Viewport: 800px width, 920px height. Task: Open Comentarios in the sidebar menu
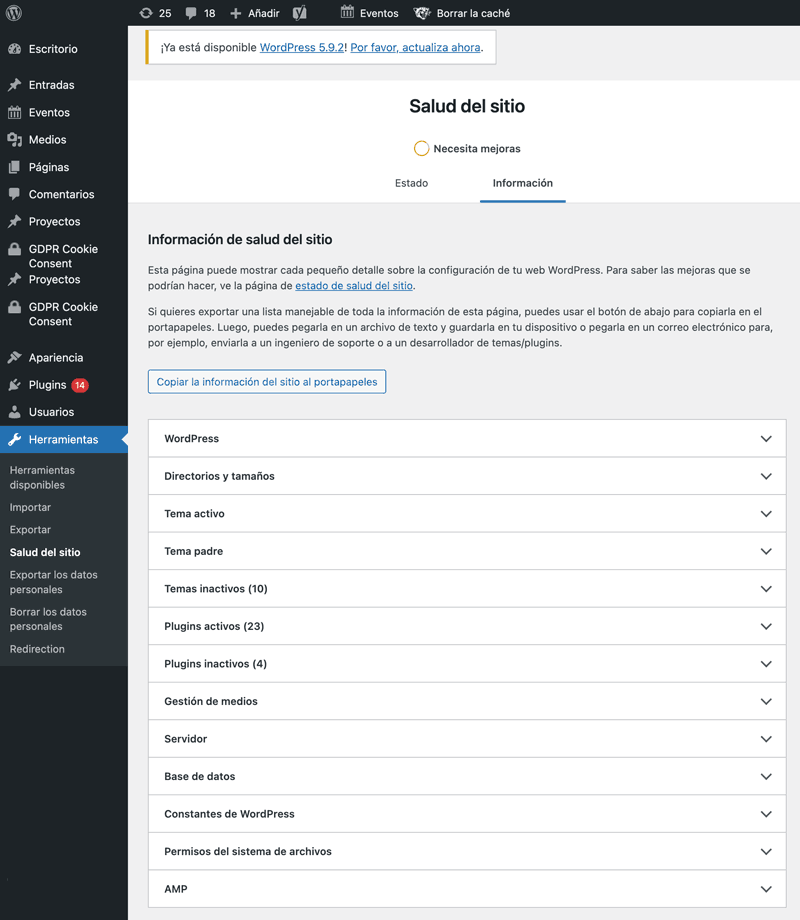coord(62,194)
